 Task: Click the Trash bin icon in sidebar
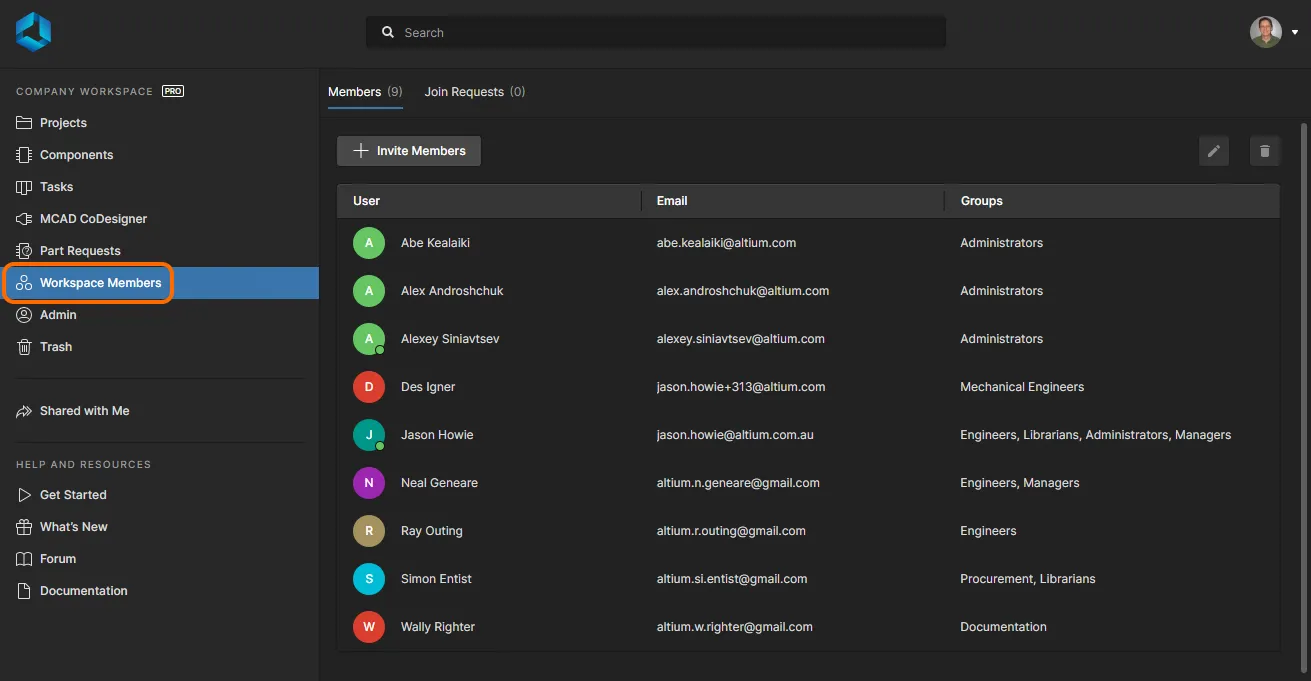point(25,347)
